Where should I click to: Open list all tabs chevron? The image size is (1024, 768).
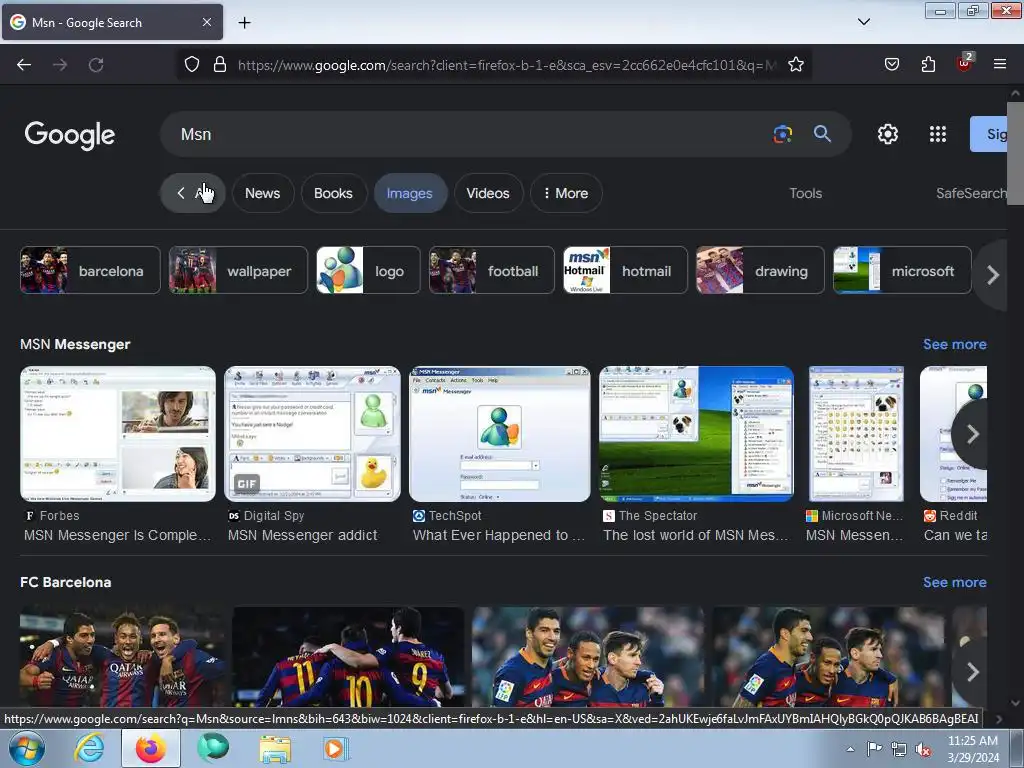coord(863,22)
